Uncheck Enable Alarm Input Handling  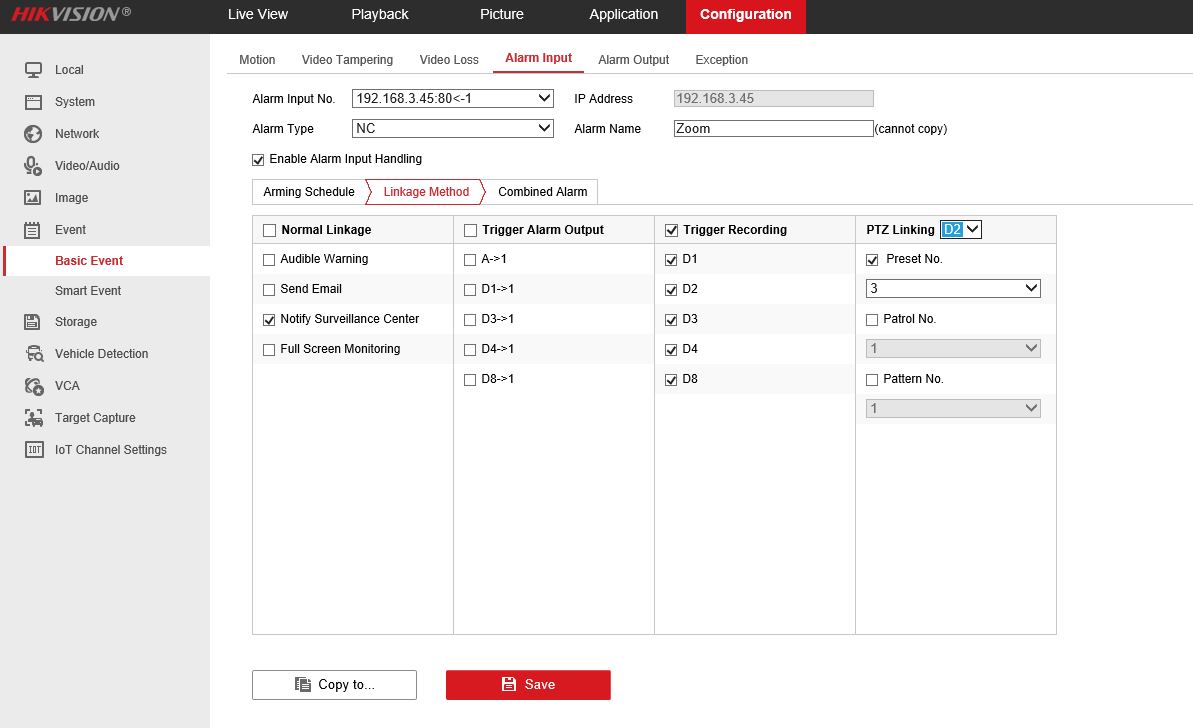tap(258, 160)
